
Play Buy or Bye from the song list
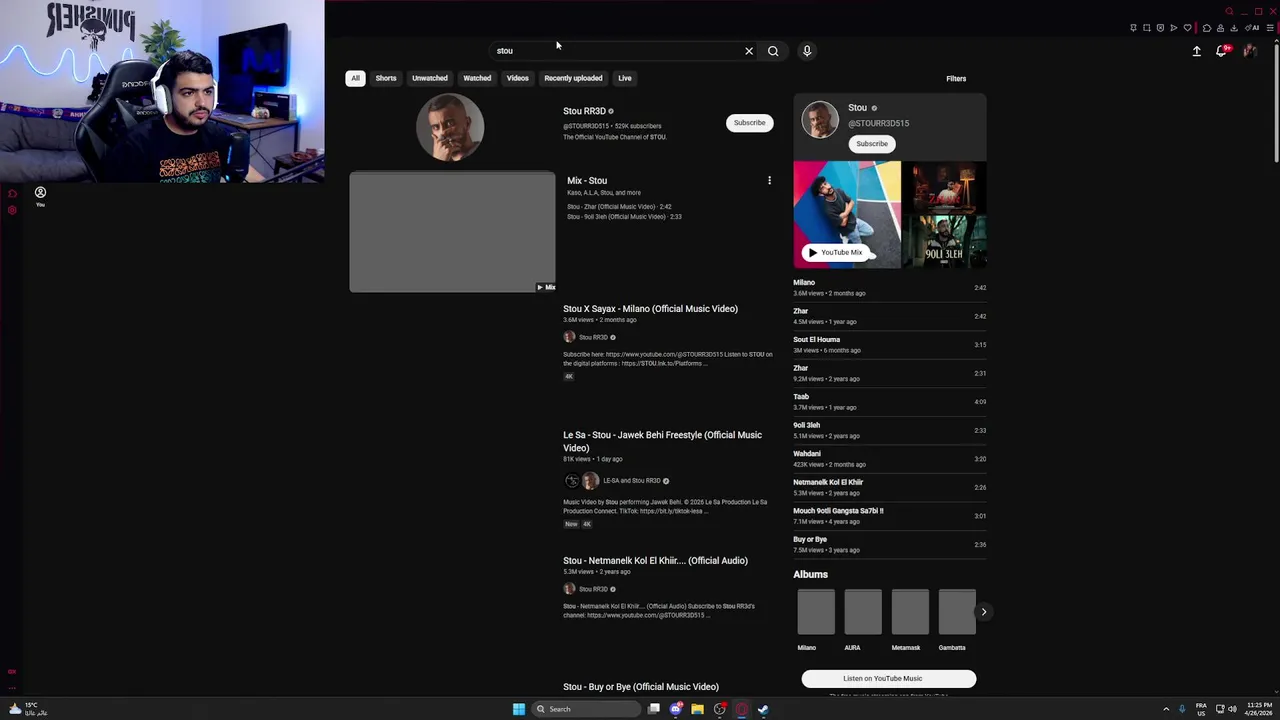tap(890, 545)
